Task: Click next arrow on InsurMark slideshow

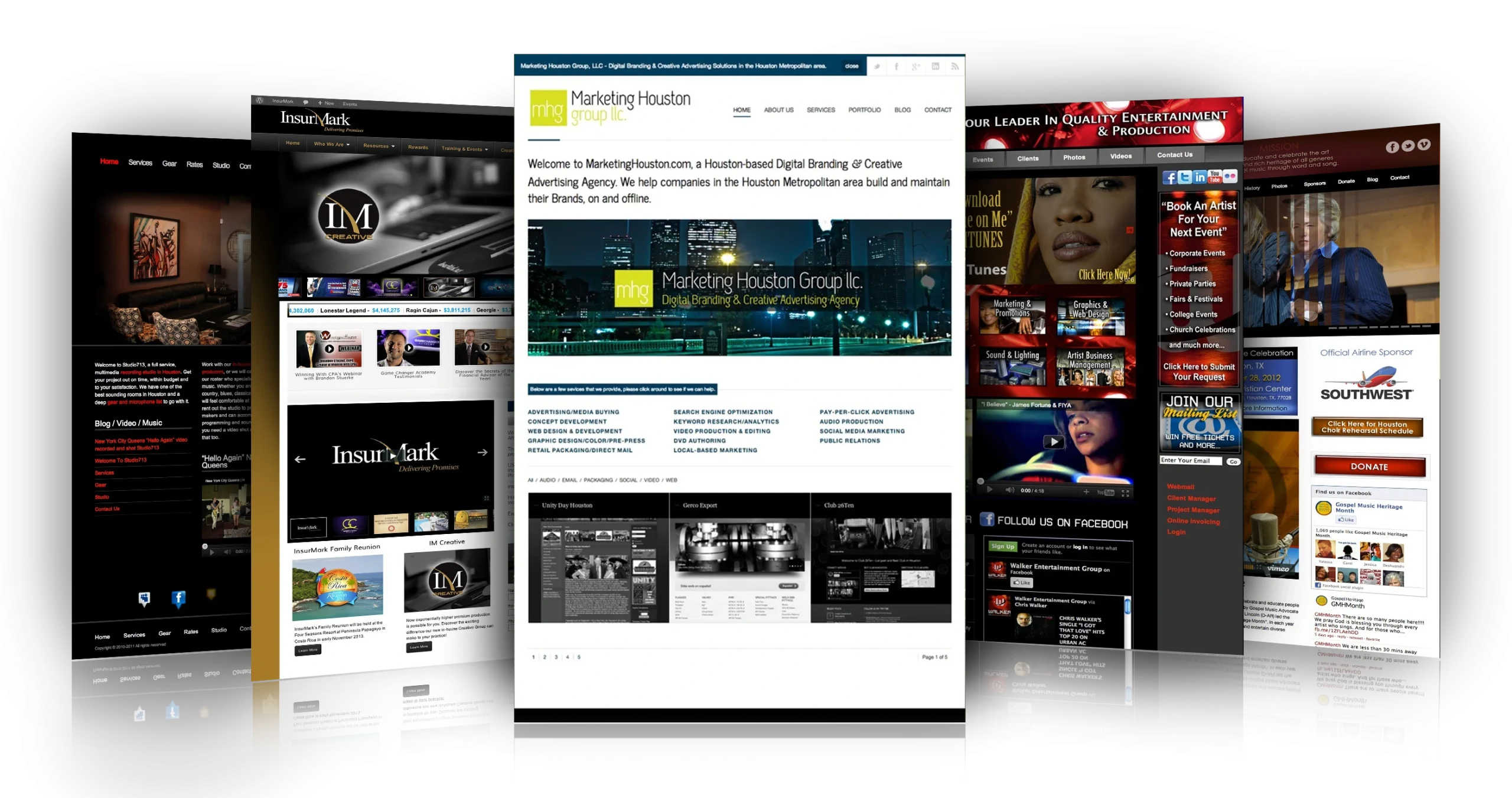Action: (483, 452)
